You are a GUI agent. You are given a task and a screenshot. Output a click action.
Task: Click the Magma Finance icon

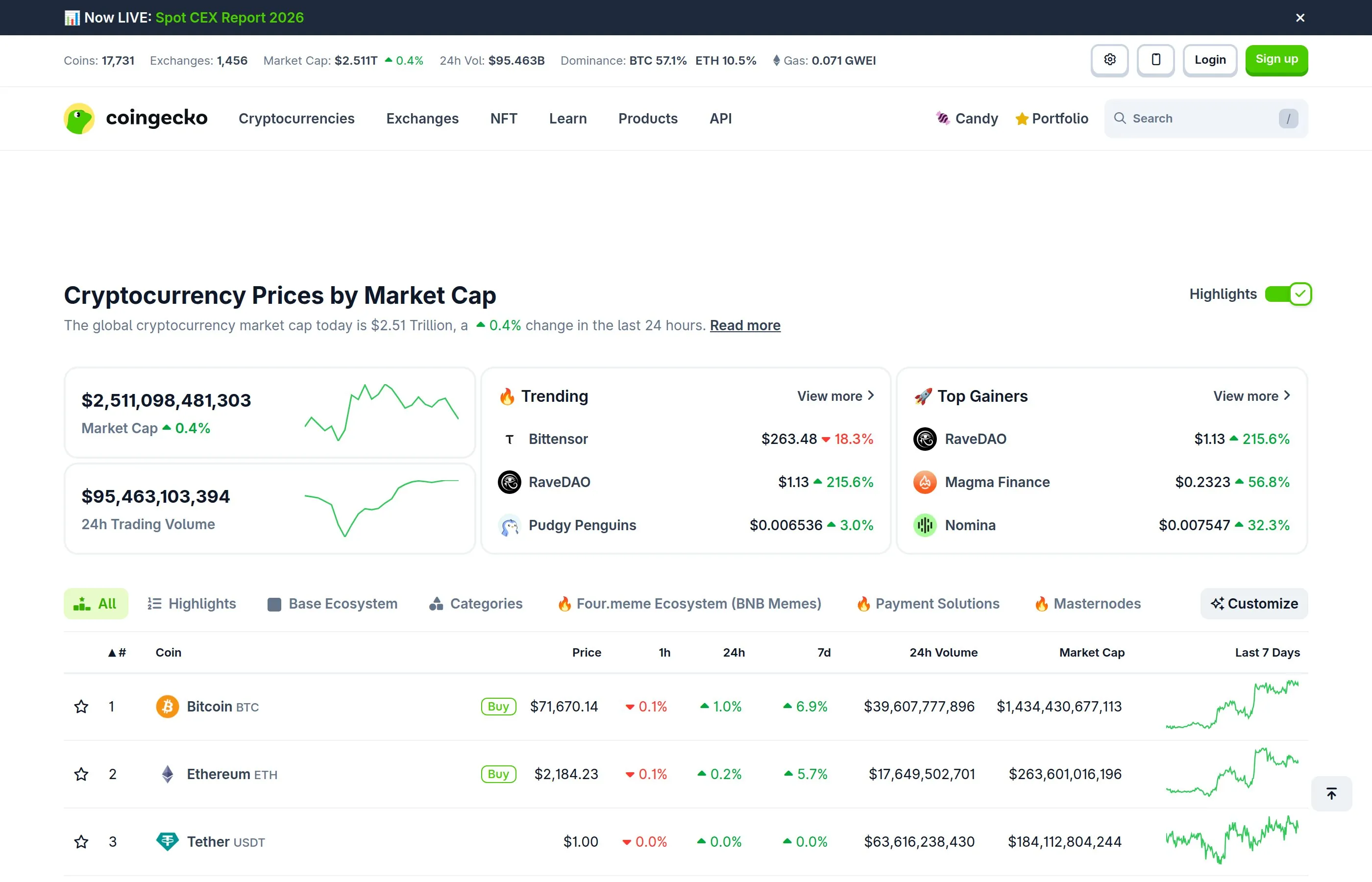(925, 482)
